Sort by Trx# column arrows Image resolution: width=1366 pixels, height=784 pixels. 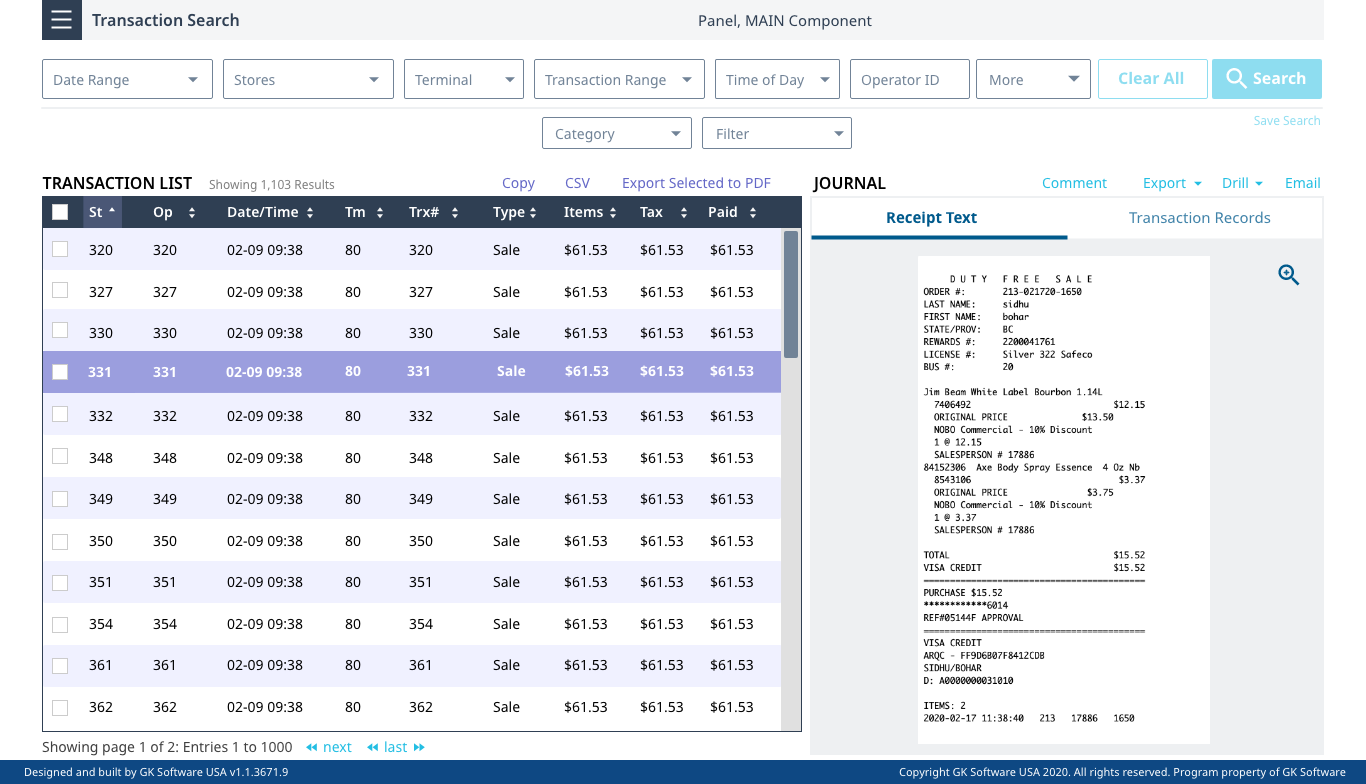[x=455, y=213]
